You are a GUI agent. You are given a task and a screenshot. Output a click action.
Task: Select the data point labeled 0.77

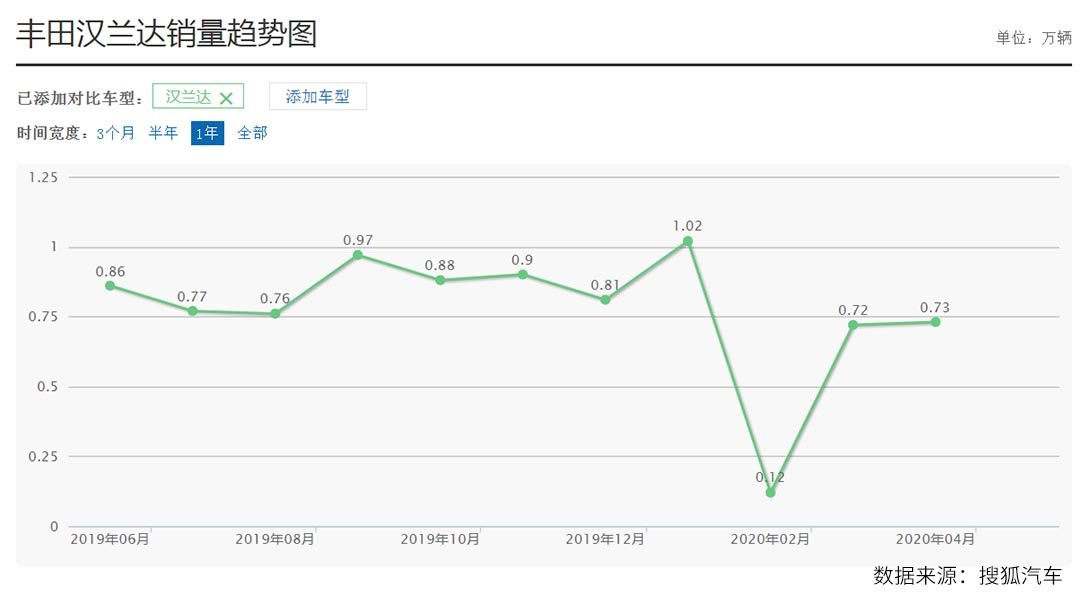coord(193,311)
